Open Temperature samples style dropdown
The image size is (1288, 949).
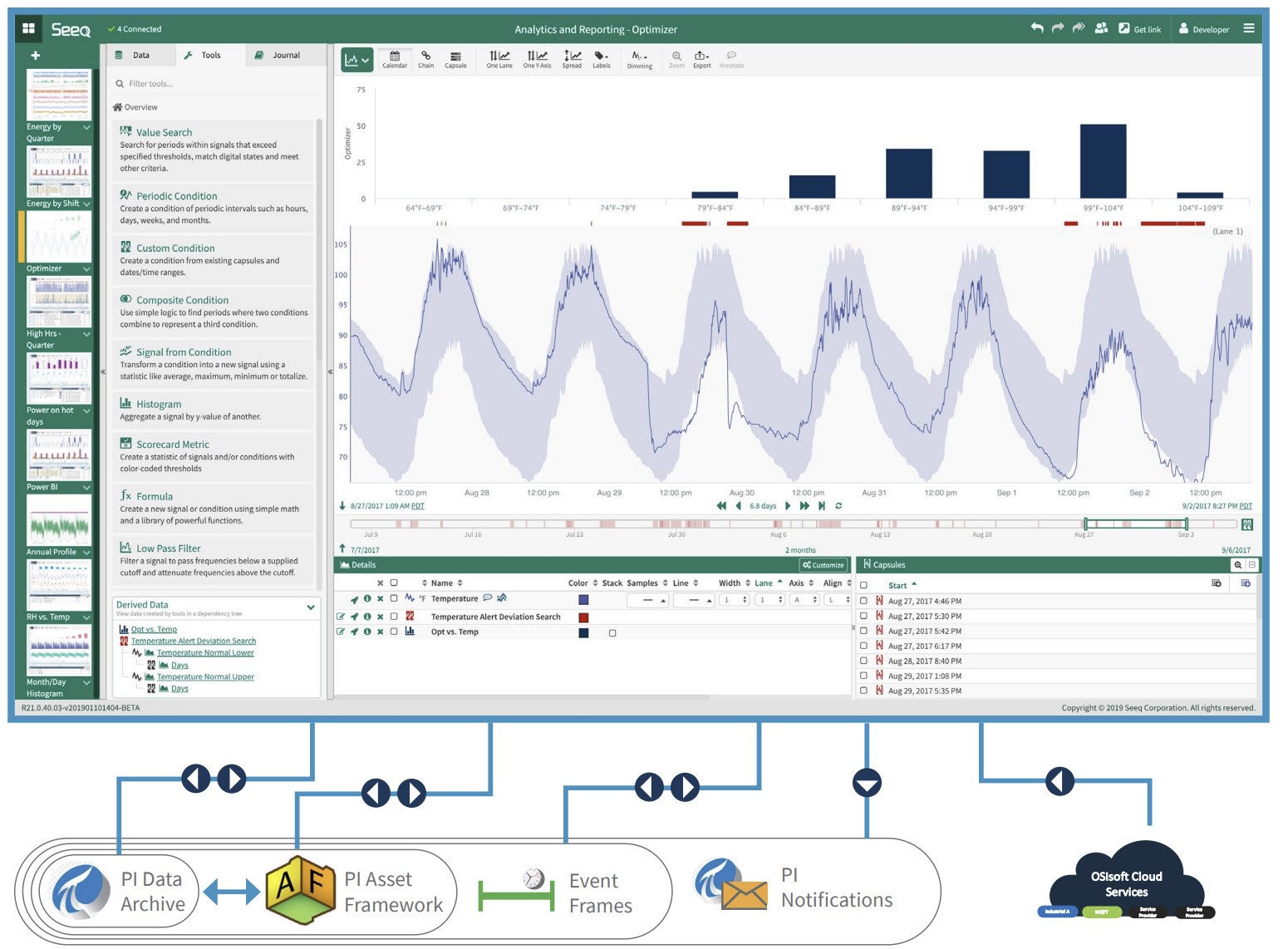(647, 600)
